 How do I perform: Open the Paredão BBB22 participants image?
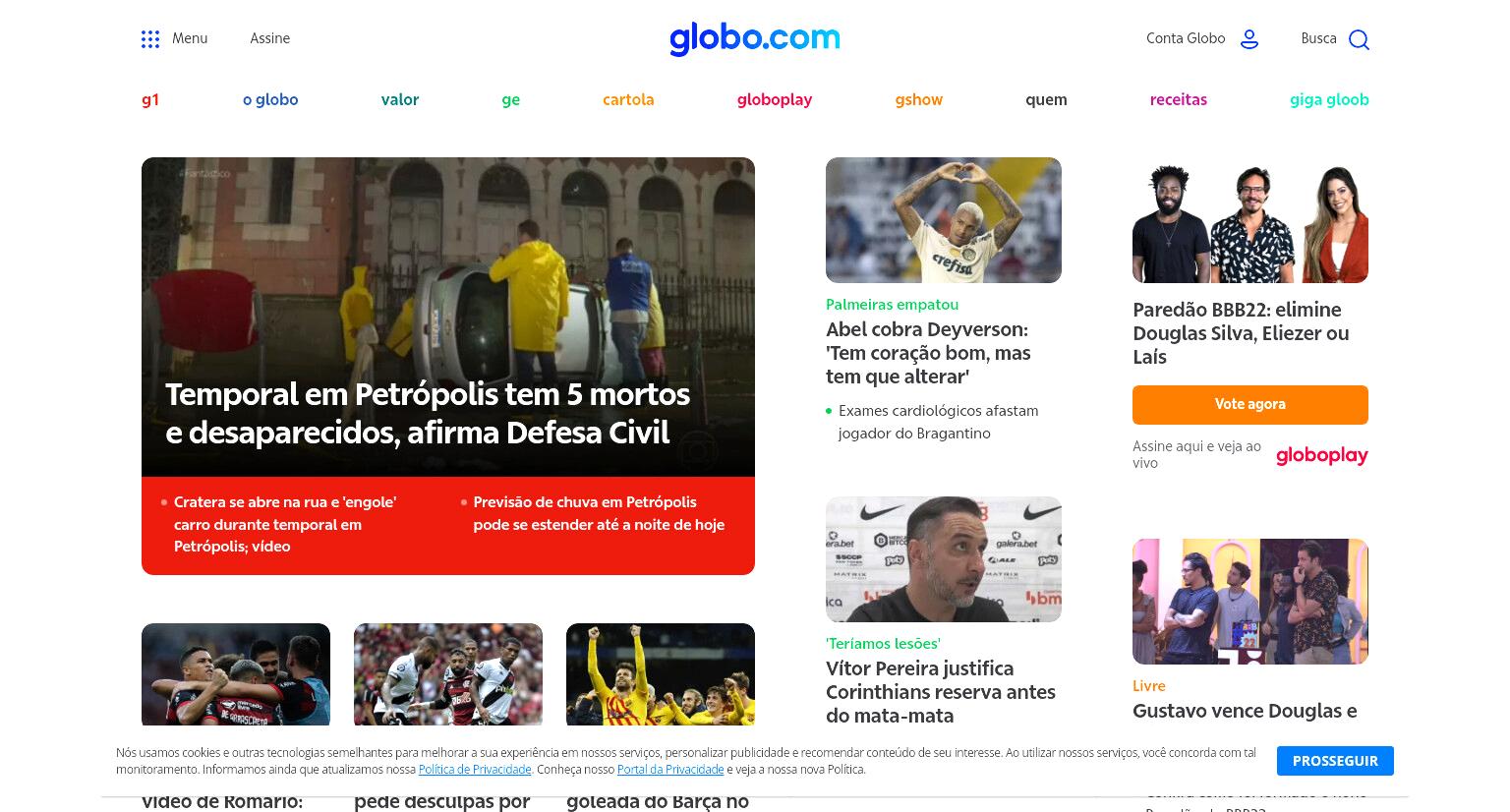(1250, 220)
